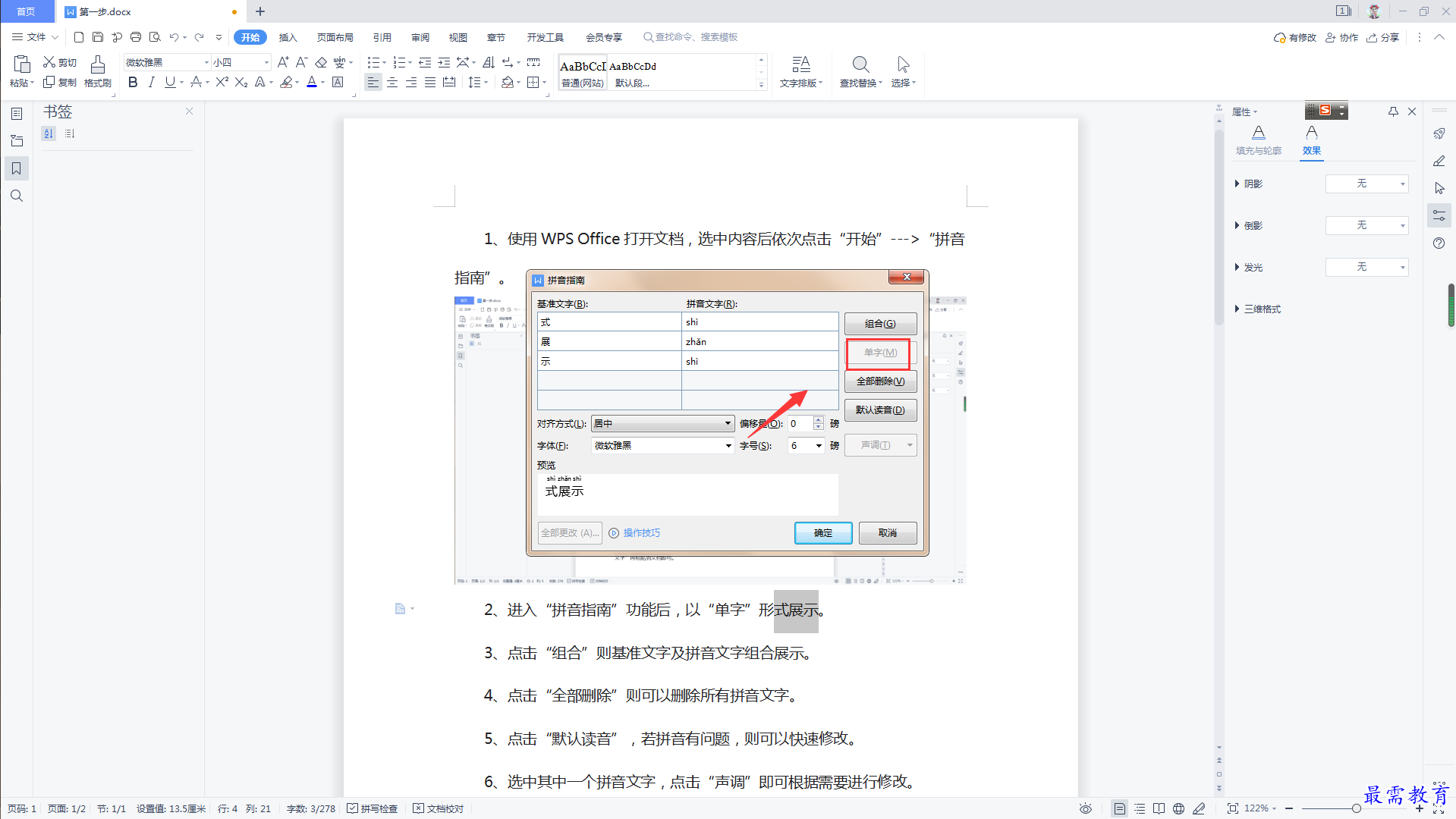Click the Find and Replace (查找替换) magnifier
Image resolution: width=1456 pixels, height=819 pixels.
(x=860, y=64)
